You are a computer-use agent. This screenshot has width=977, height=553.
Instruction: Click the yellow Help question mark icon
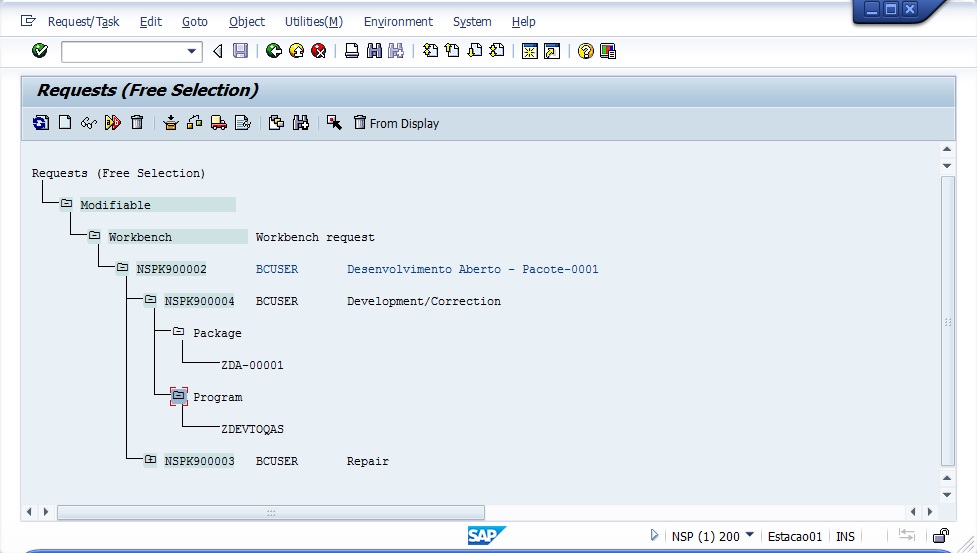pos(586,51)
